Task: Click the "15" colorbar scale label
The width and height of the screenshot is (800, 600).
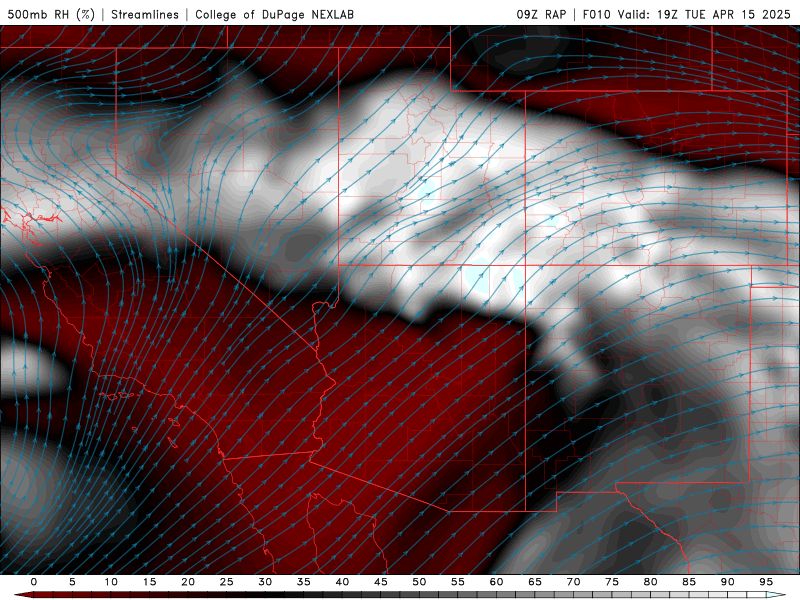Action: [x=149, y=582]
